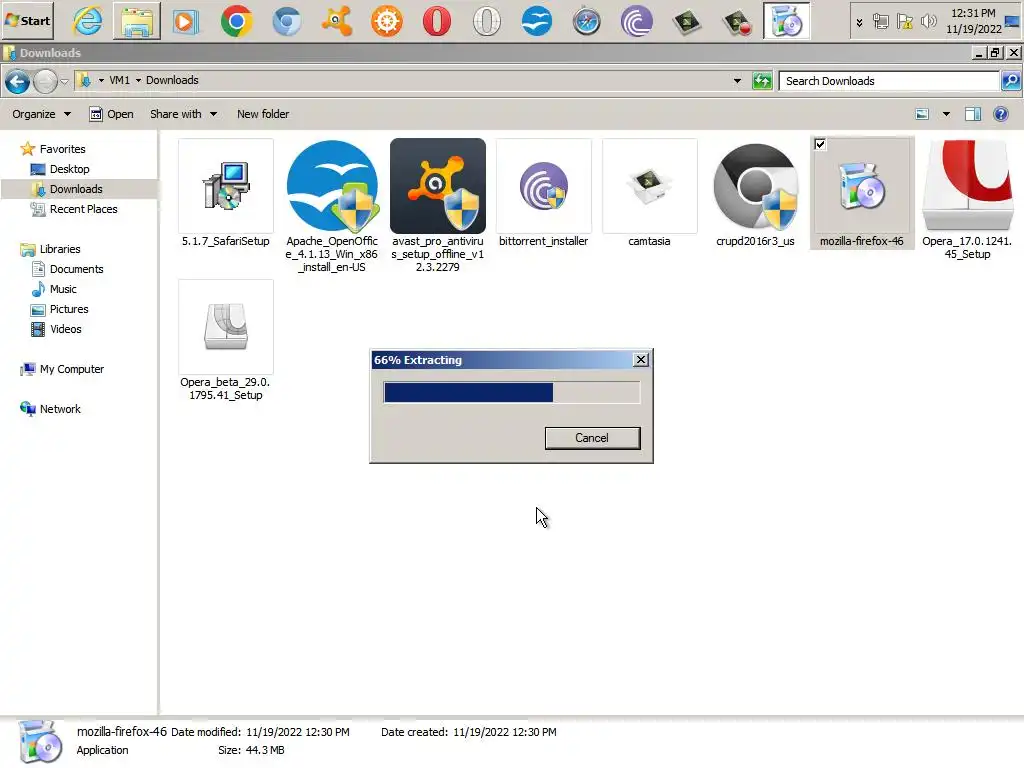Open BitTorrent purple swirl taskbar icon

click(637, 21)
